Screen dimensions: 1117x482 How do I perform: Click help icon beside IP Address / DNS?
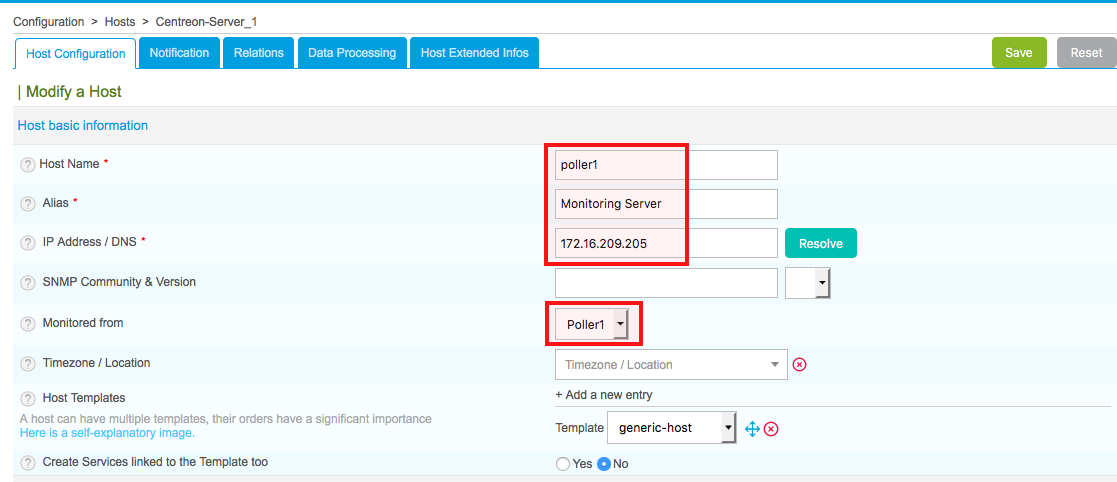click(x=28, y=243)
